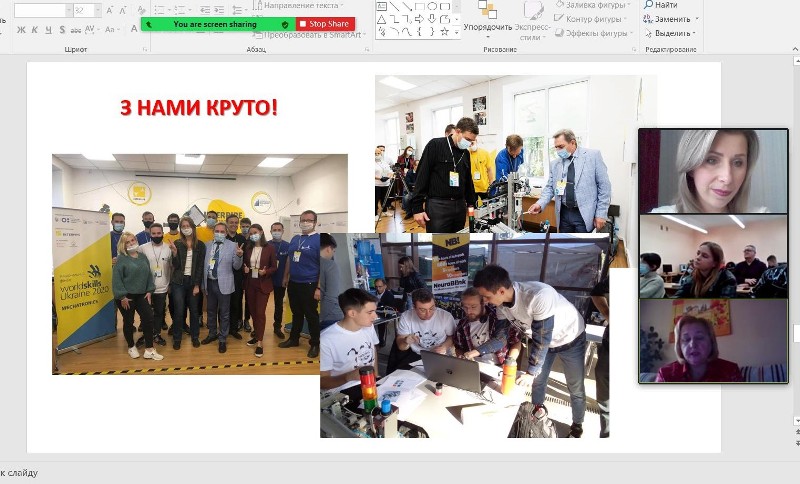Click the screen sharing security shield icon
800x484 pixels.
click(x=285, y=24)
